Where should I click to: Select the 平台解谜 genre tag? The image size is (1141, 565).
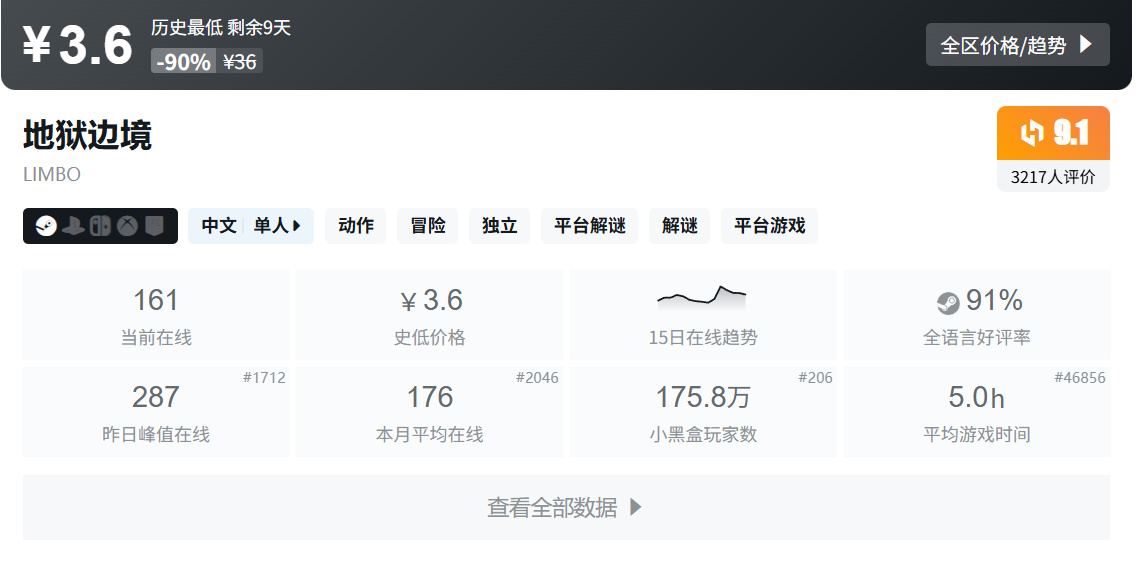(589, 226)
